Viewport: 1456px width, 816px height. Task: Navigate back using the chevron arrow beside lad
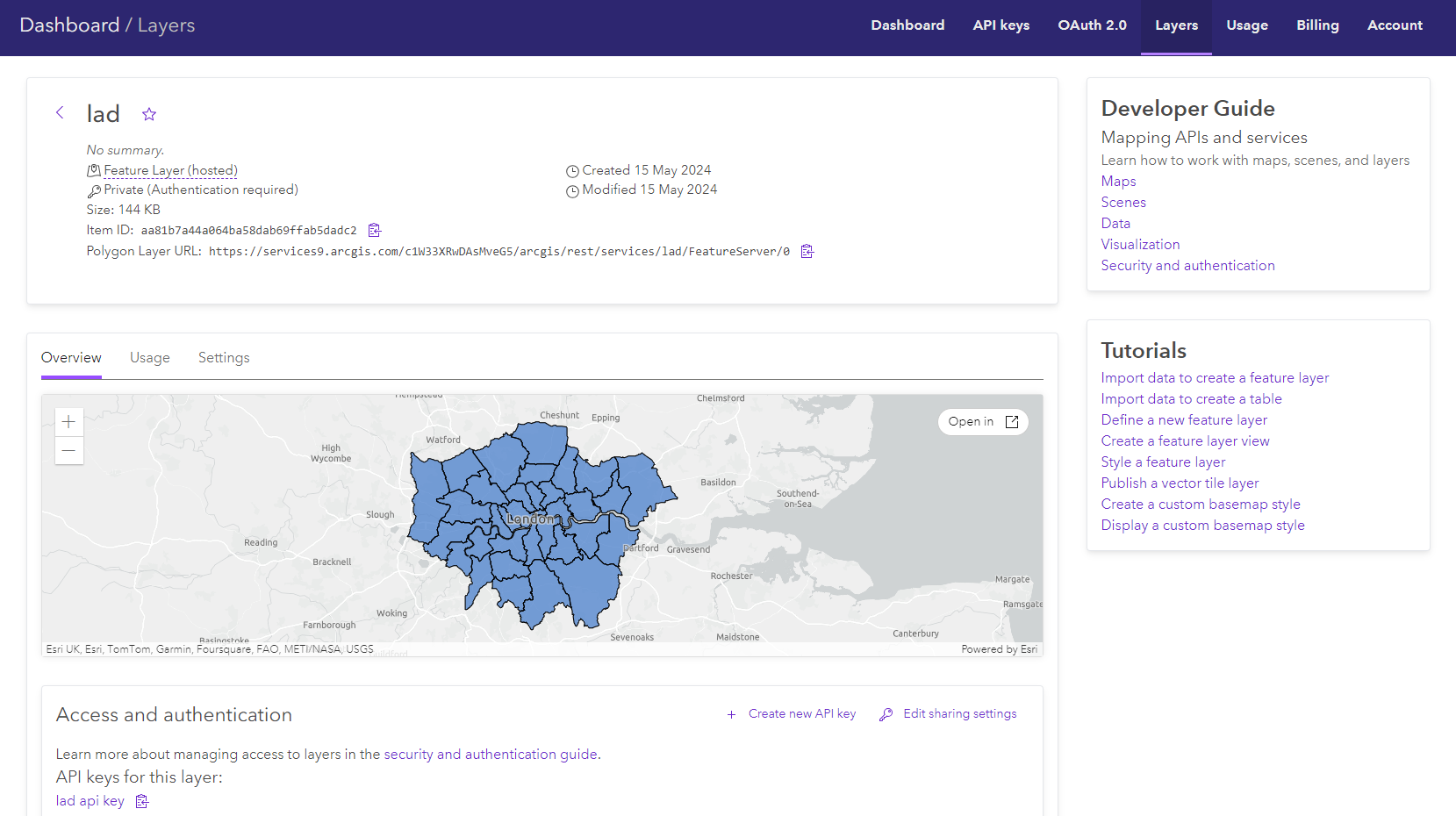click(x=60, y=112)
